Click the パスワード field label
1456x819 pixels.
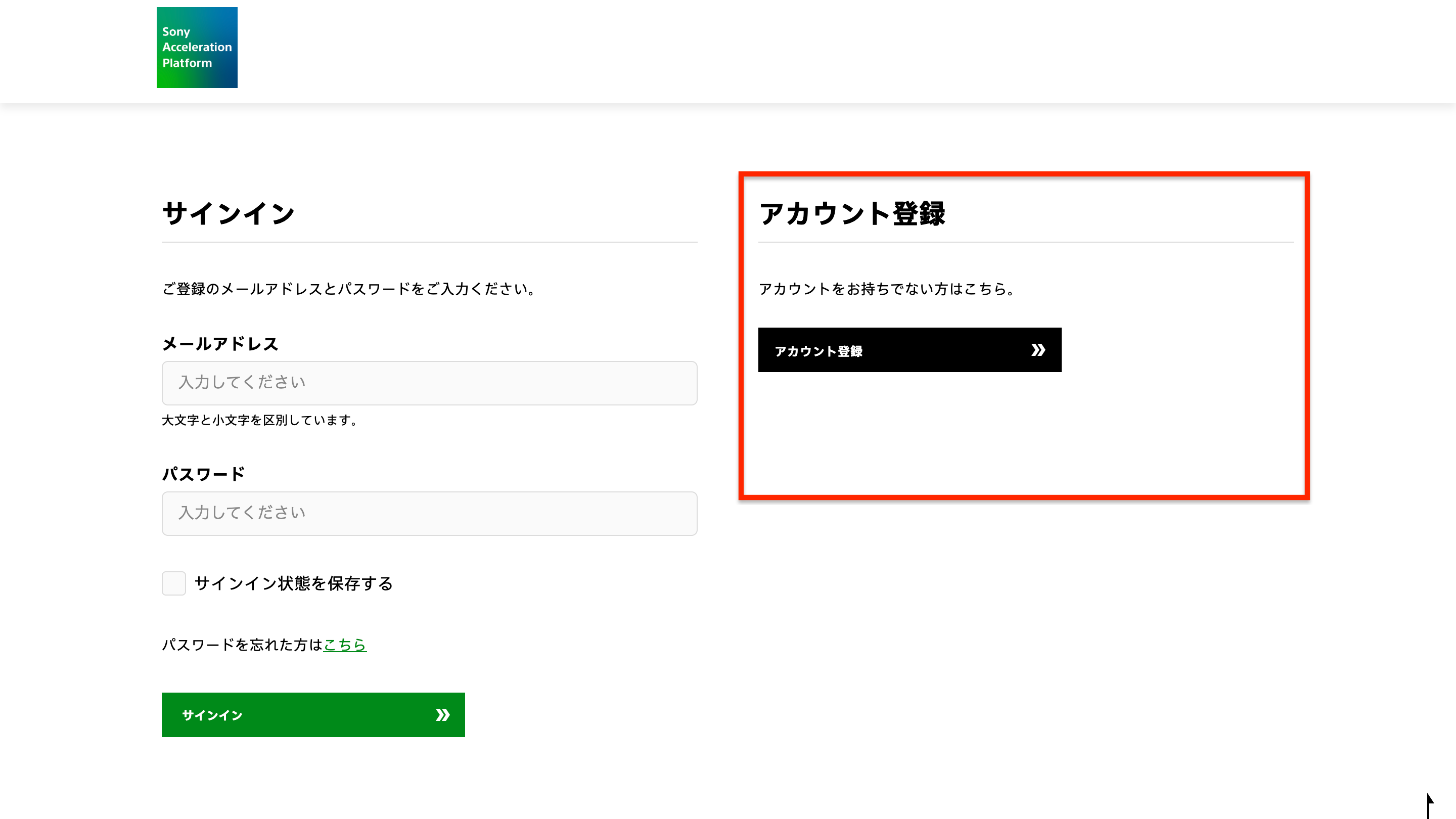(x=203, y=474)
